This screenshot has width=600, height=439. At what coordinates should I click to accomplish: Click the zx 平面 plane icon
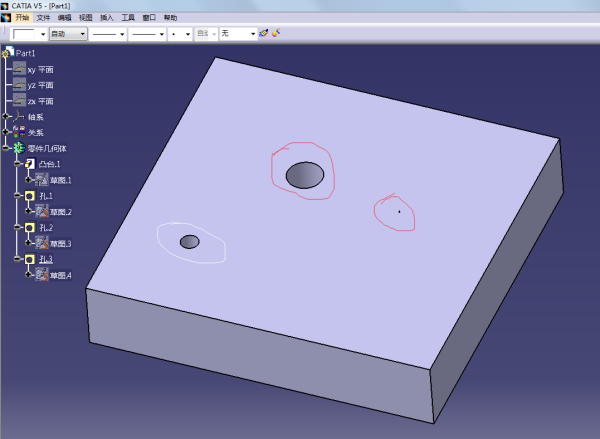(x=19, y=101)
